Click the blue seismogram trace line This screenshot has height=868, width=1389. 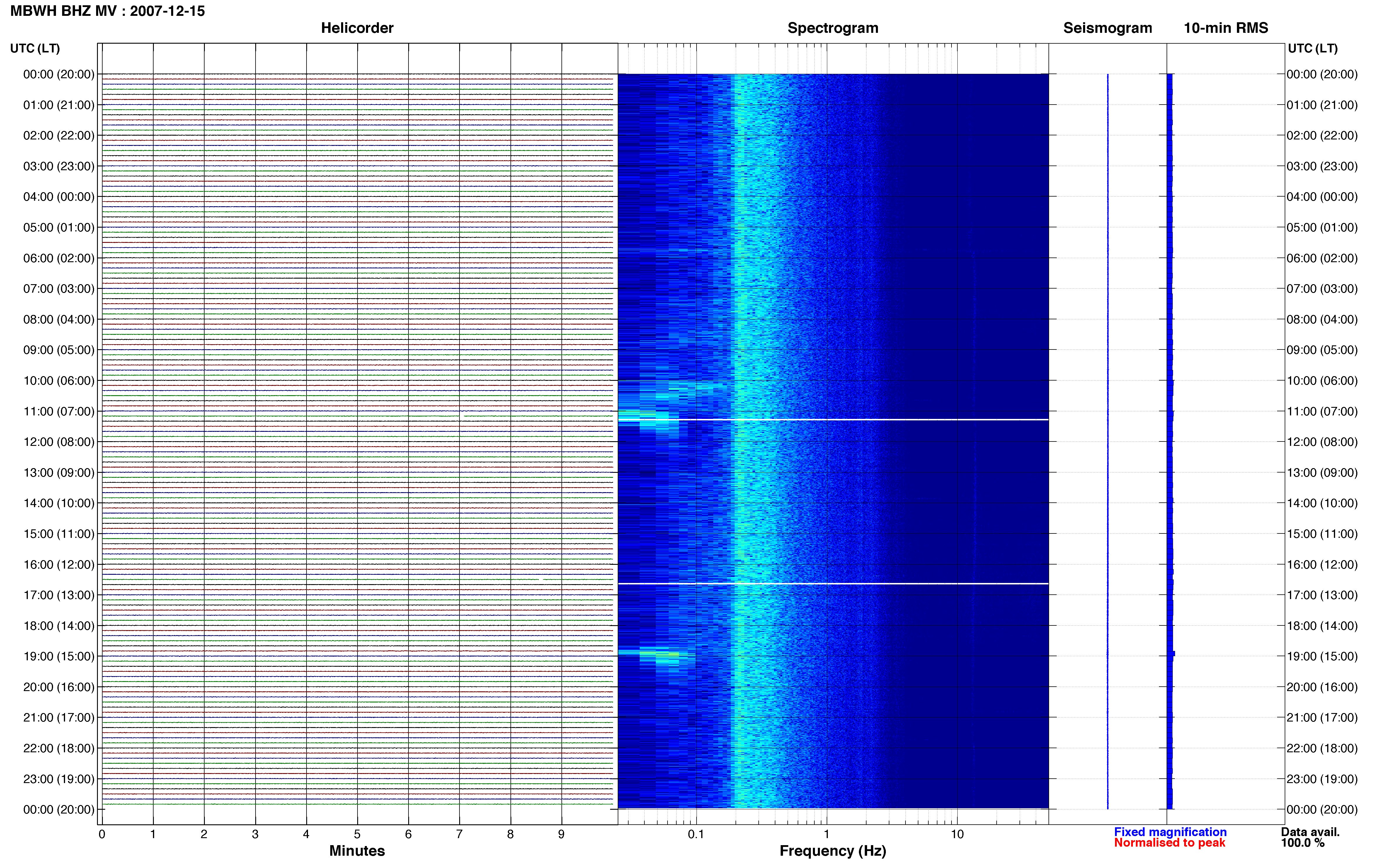1108,441
